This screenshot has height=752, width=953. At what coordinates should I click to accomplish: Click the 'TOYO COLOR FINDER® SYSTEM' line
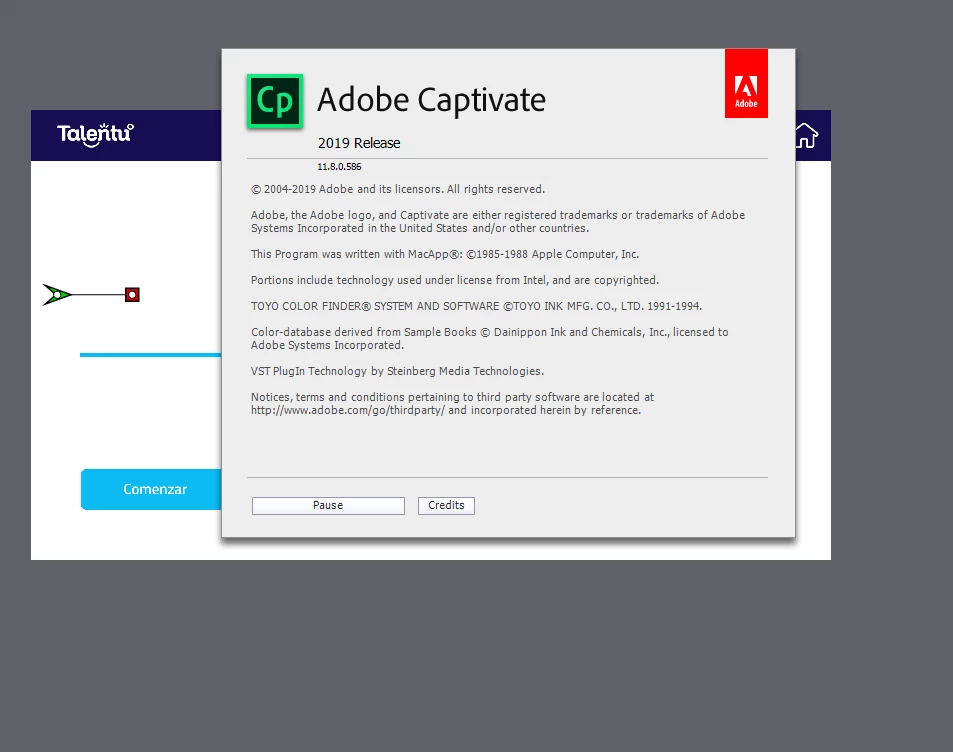(476, 306)
